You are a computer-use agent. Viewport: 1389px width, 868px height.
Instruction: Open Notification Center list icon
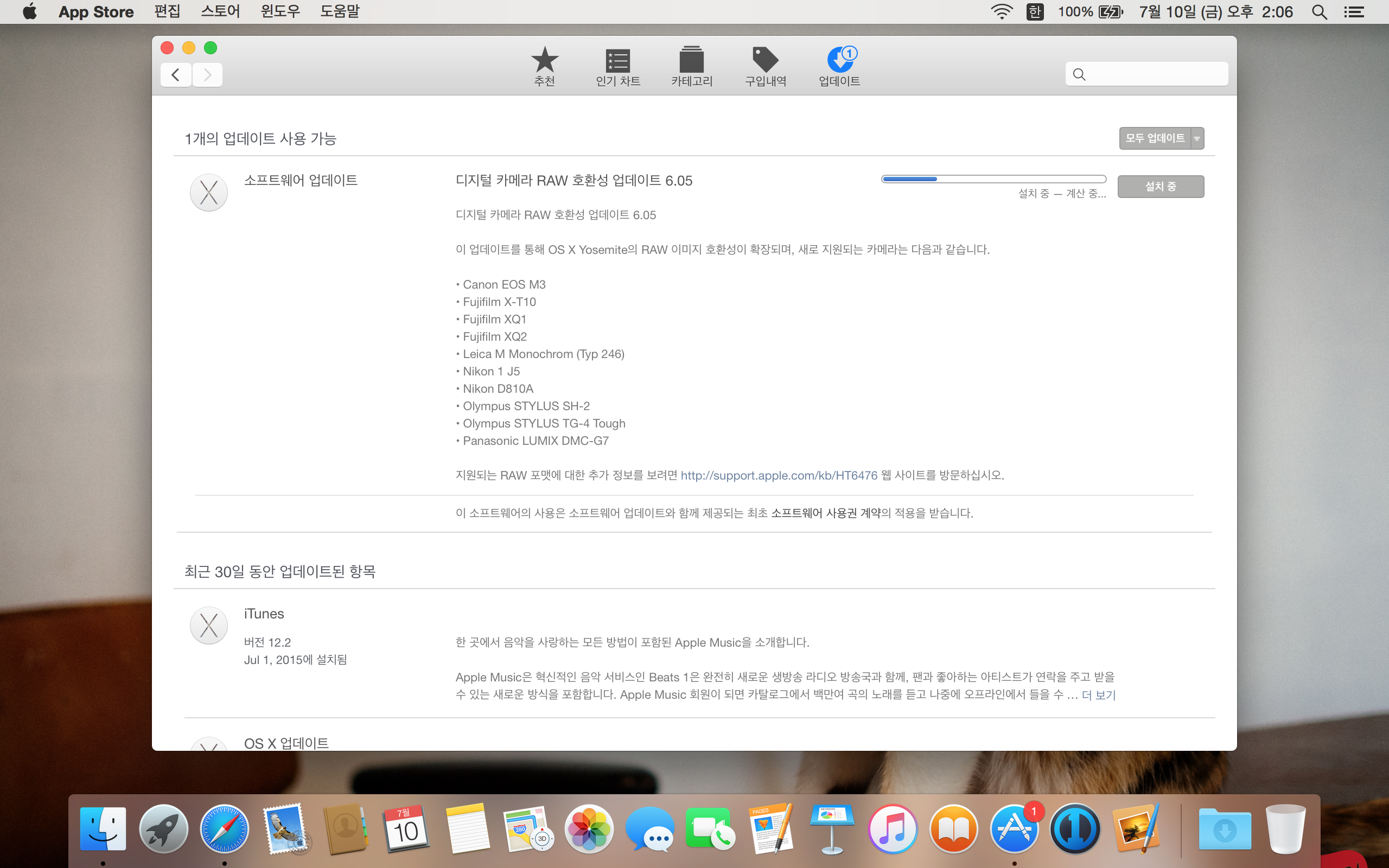[x=1354, y=12]
